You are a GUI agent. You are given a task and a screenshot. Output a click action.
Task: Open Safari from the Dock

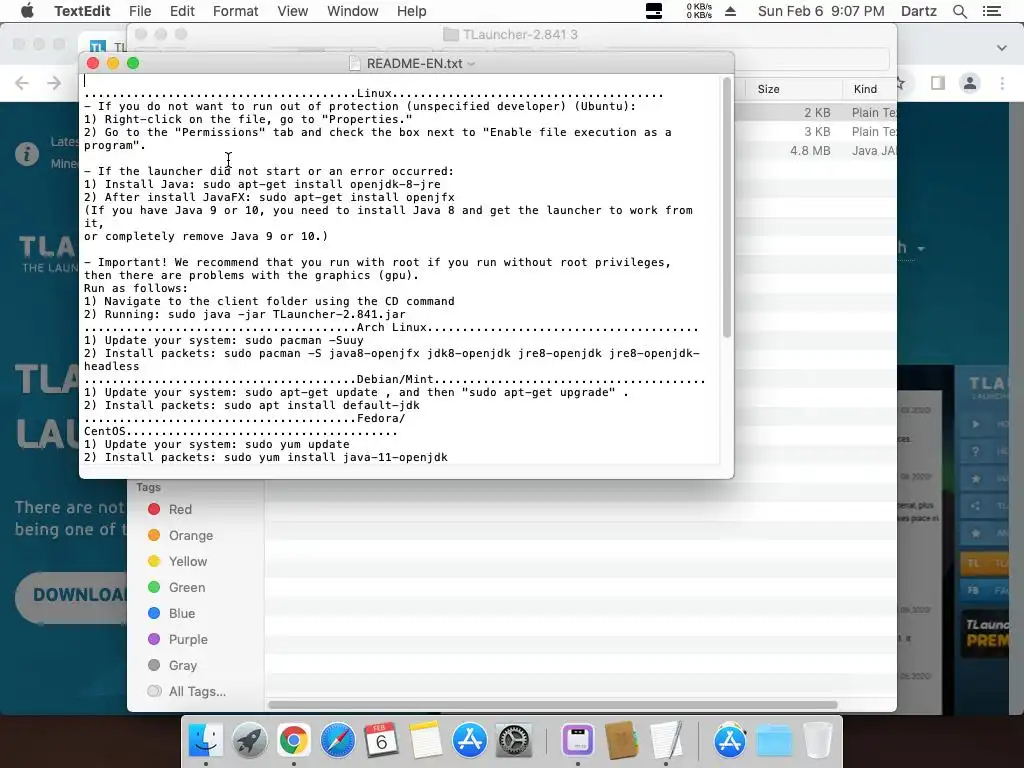point(338,741)
